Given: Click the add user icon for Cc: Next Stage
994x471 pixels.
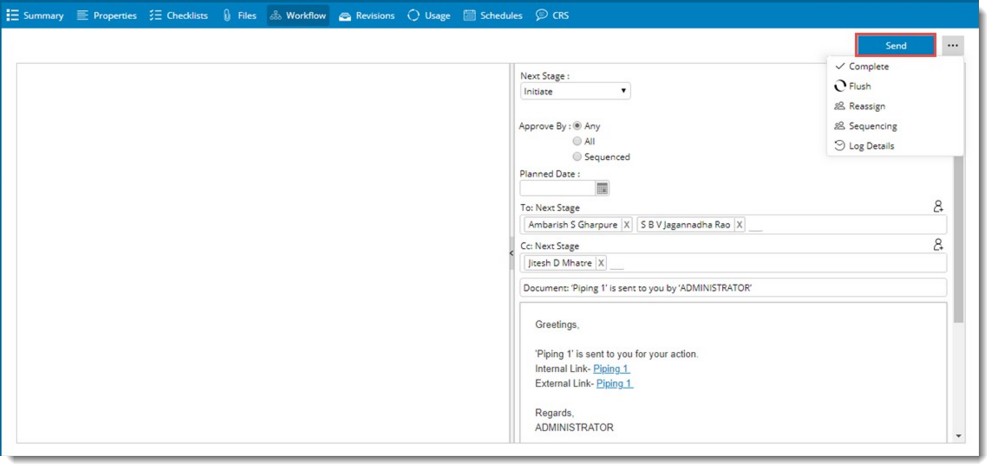Looking at the screenshot, I should click(x=938, y=244).
